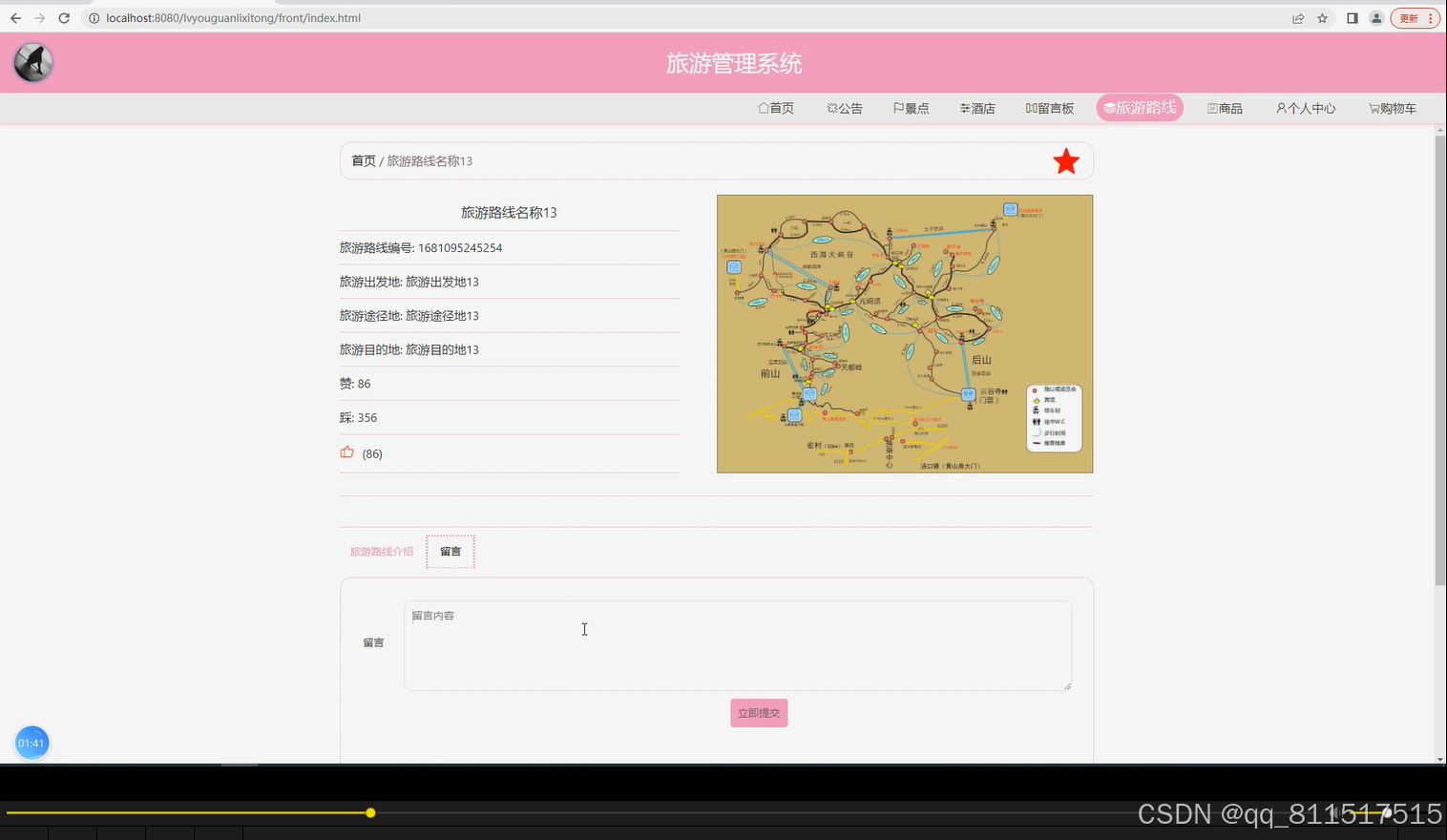The height and width of the screenshot is (840, 1447).
Task: Open the 公告 announcements page via its icon
Action: pos(831,108)
